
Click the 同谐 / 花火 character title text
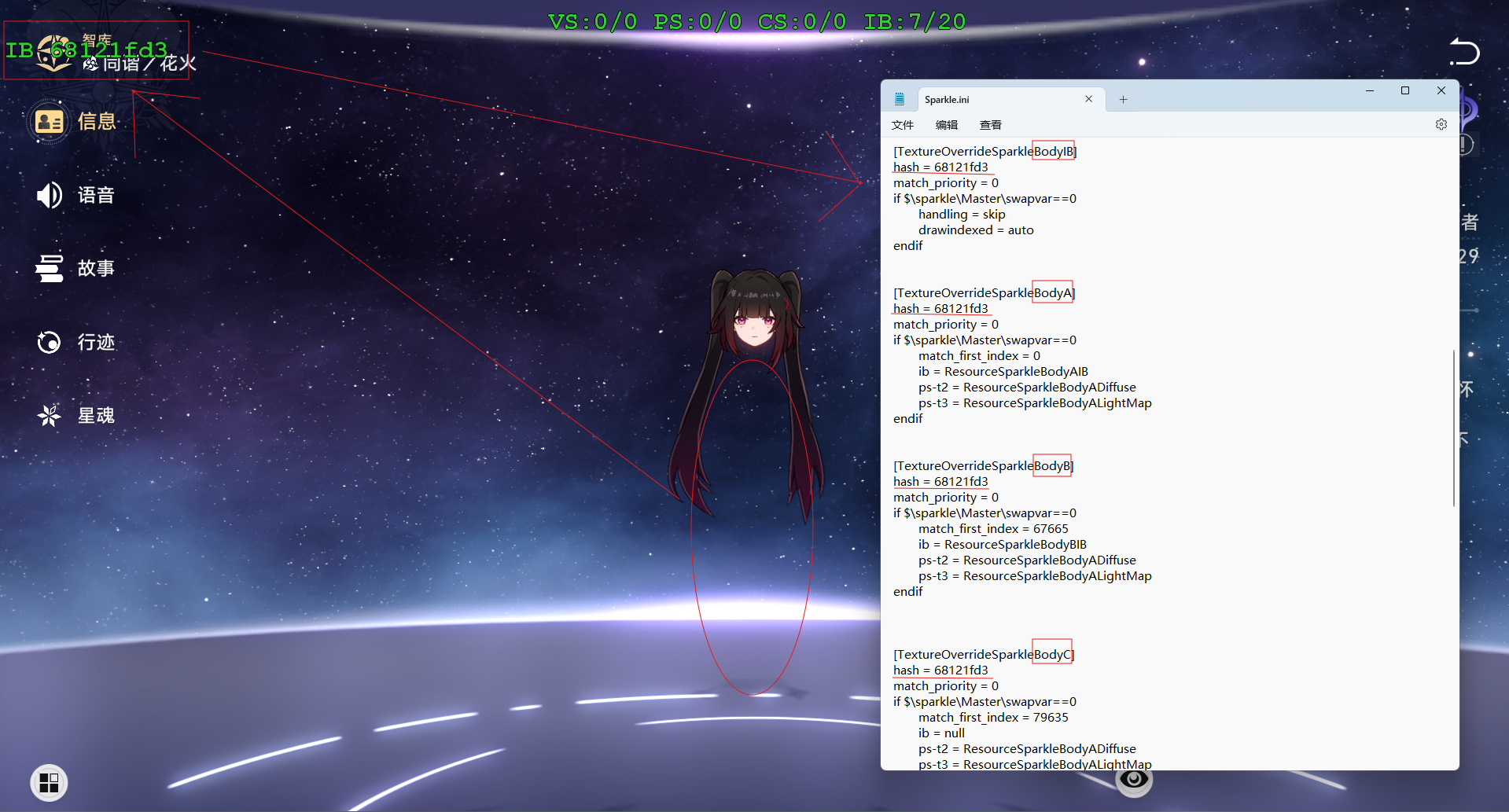click(x=149, y=63)
